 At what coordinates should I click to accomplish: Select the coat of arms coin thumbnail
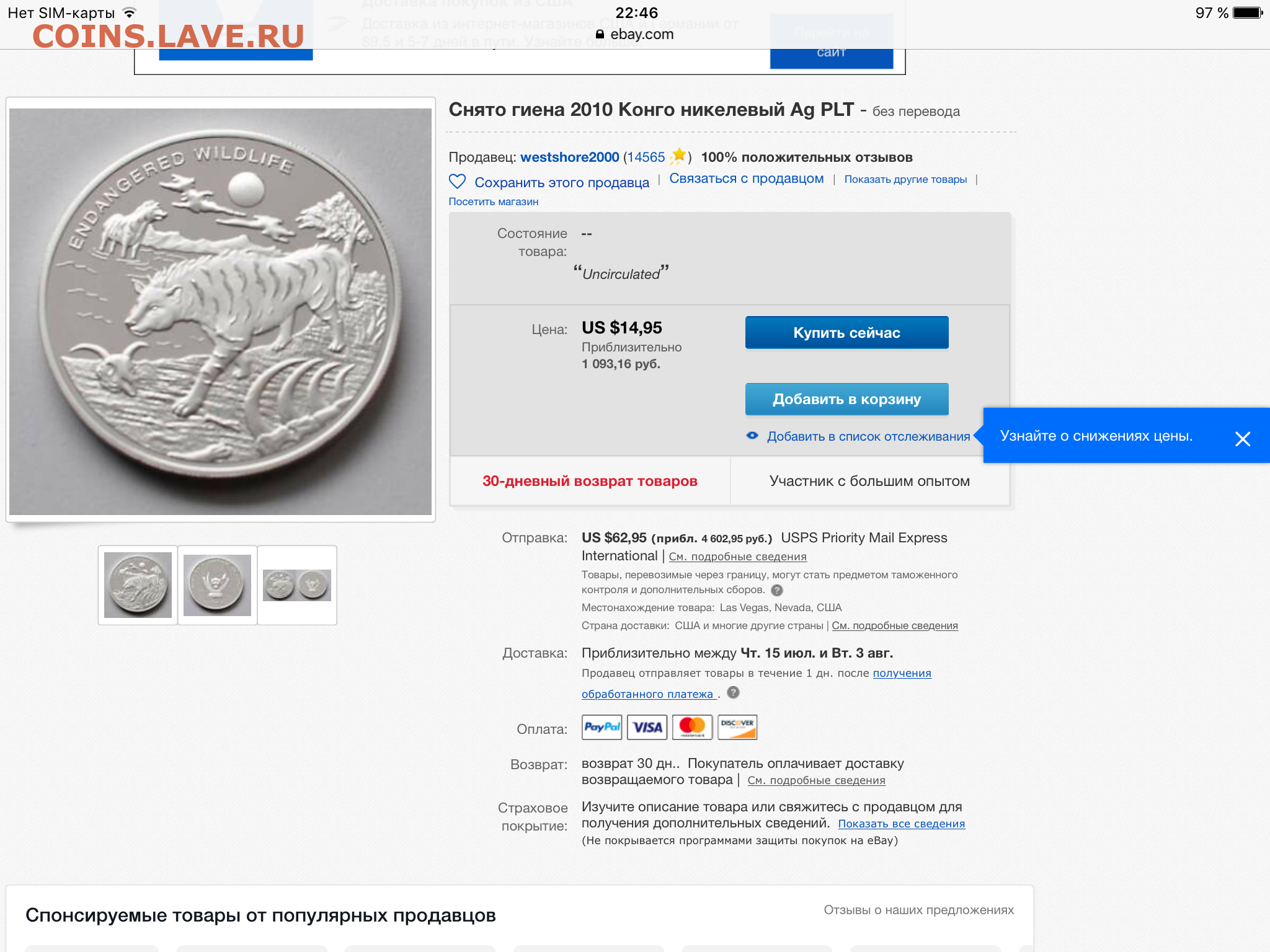pos(217,585)
